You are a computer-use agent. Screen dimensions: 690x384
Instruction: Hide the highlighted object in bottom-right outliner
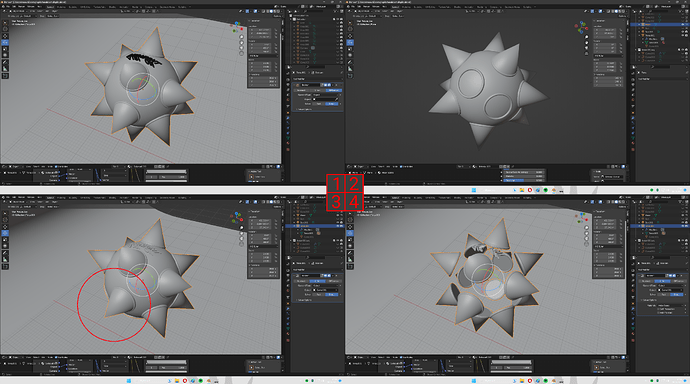683,226
